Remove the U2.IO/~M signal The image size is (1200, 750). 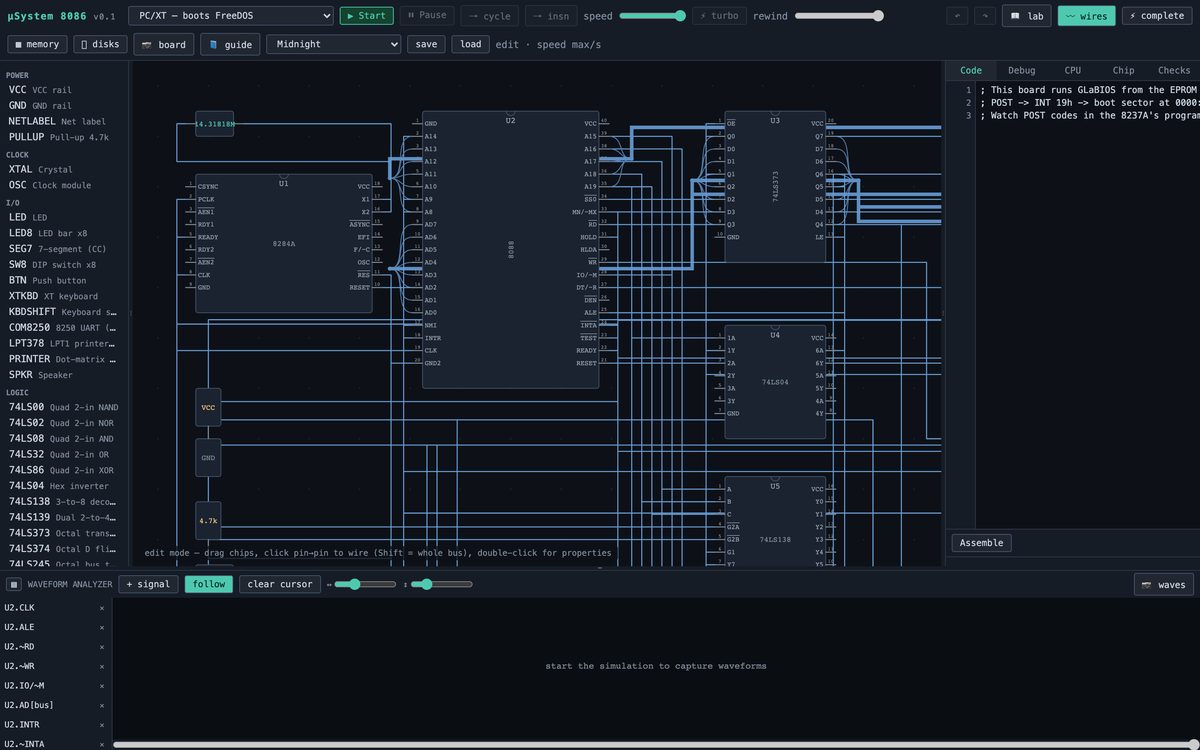pyautogui.click(x=102, y=685)
